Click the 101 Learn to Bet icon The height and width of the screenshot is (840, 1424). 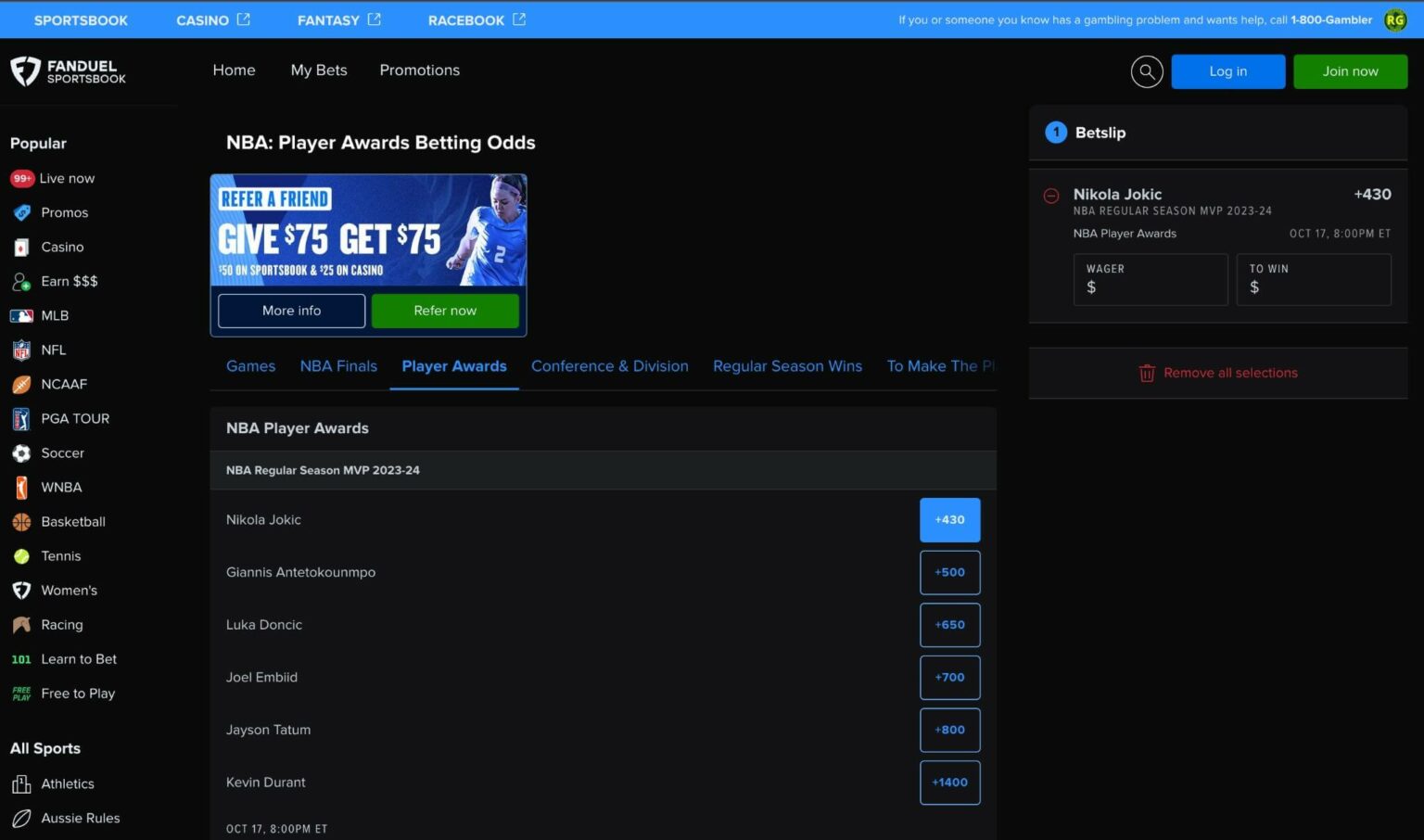pyautogui.click(x=21, y=659)
